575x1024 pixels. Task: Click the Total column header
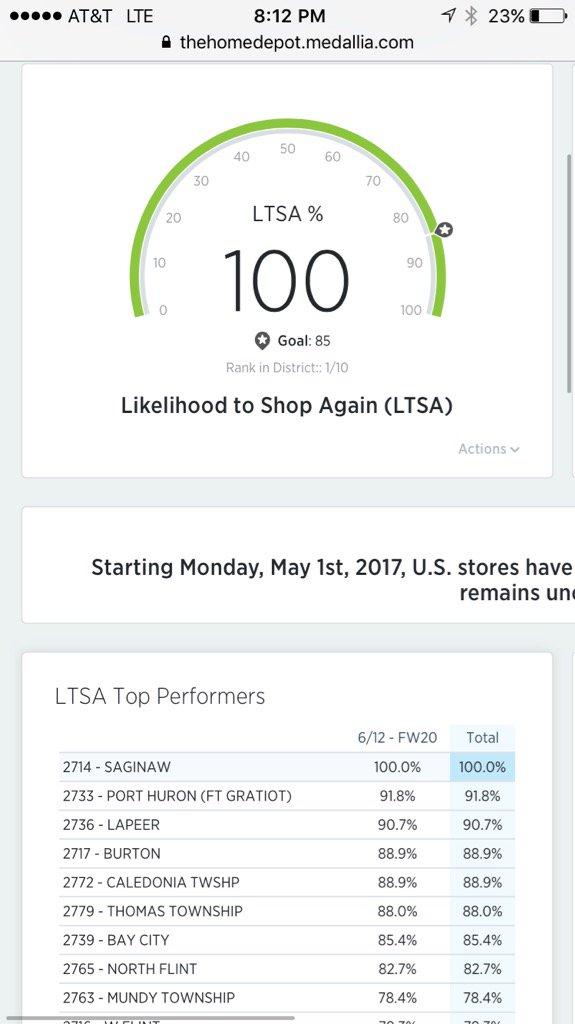click(x=482, y=738)
